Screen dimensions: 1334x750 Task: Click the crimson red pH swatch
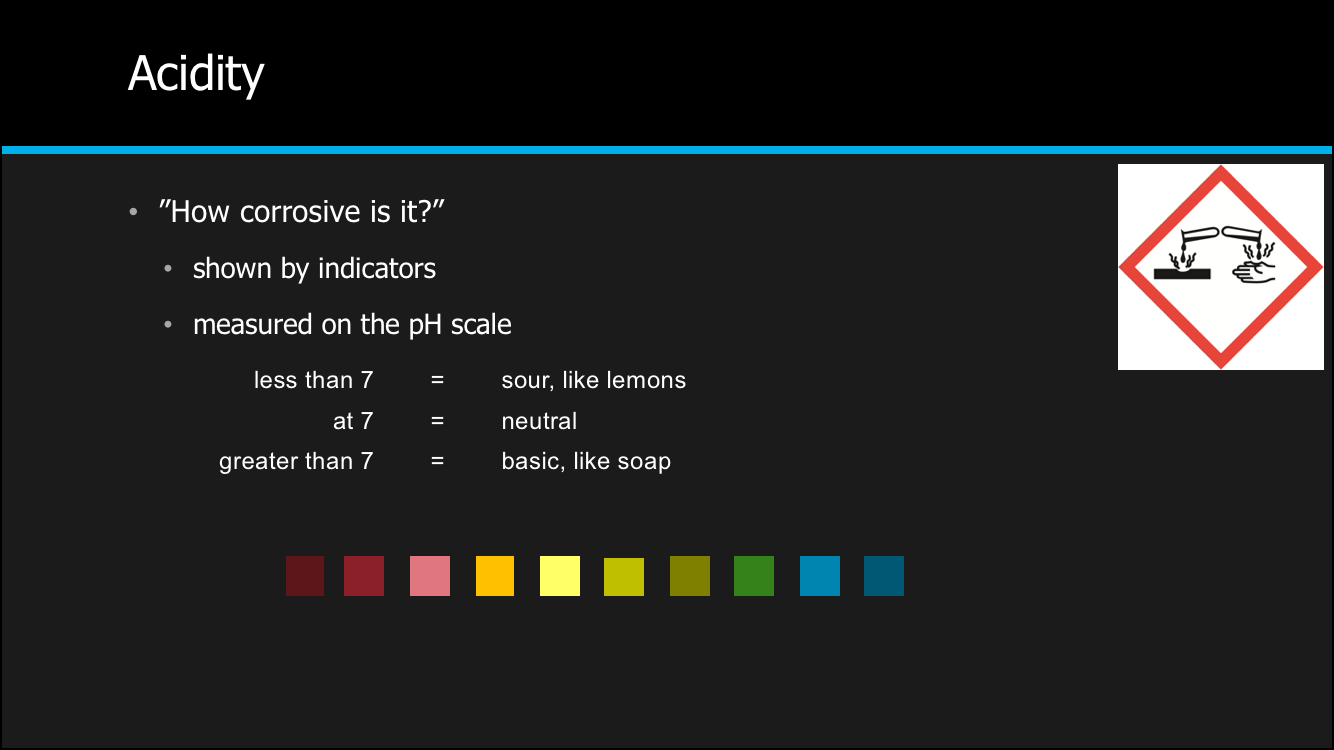click(364, 576)
